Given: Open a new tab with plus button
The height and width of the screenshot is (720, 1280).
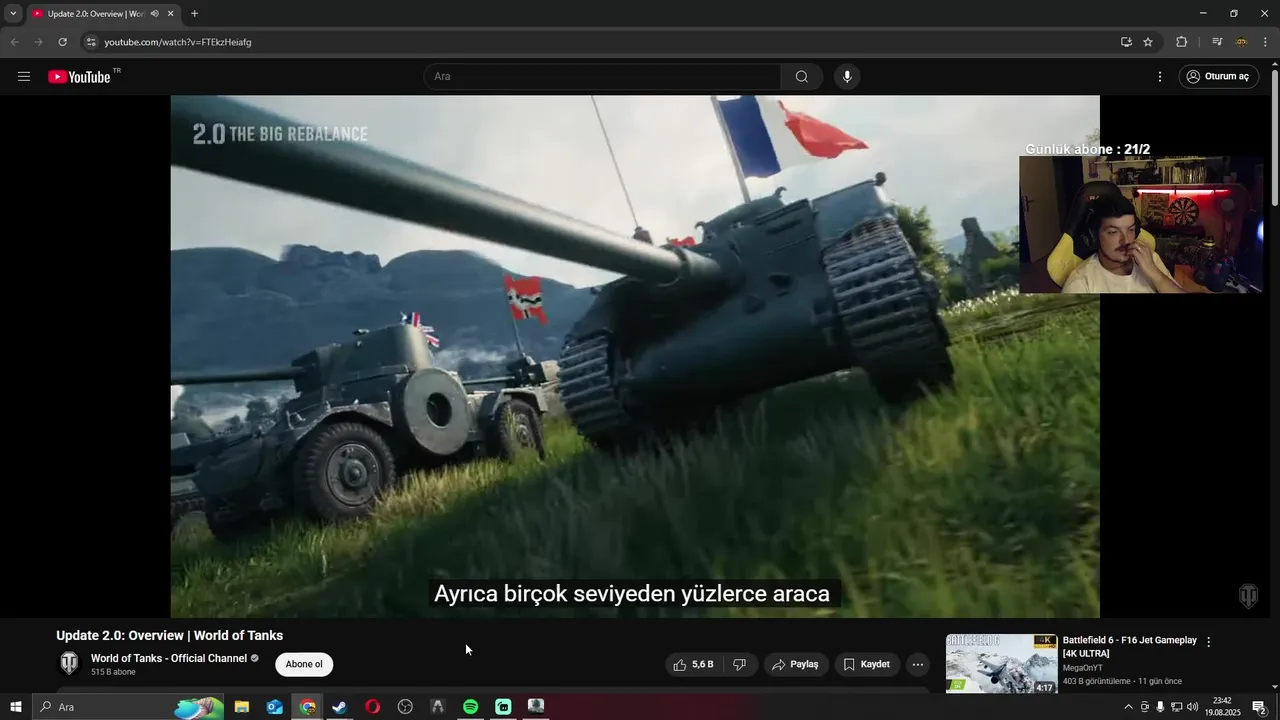Looking at the screenshot, I should pos(194,14).
